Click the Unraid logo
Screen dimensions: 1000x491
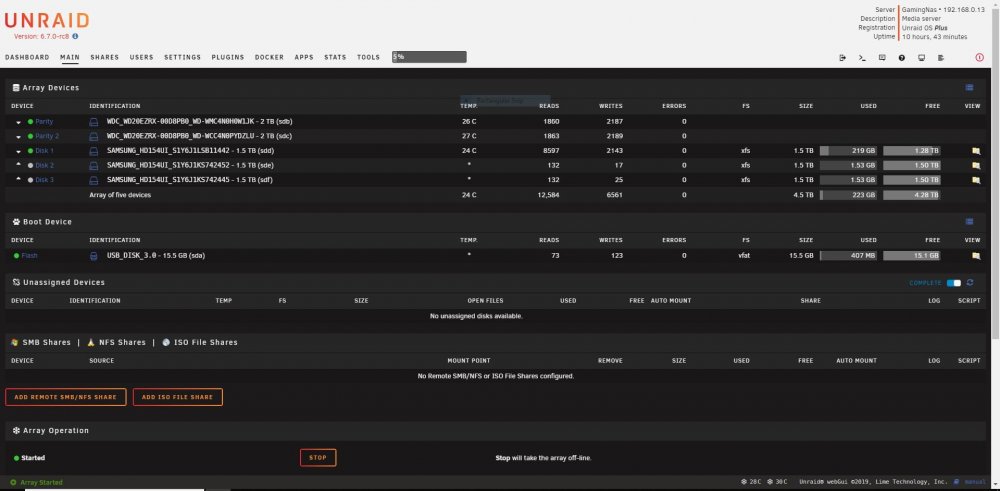point(47,20)
